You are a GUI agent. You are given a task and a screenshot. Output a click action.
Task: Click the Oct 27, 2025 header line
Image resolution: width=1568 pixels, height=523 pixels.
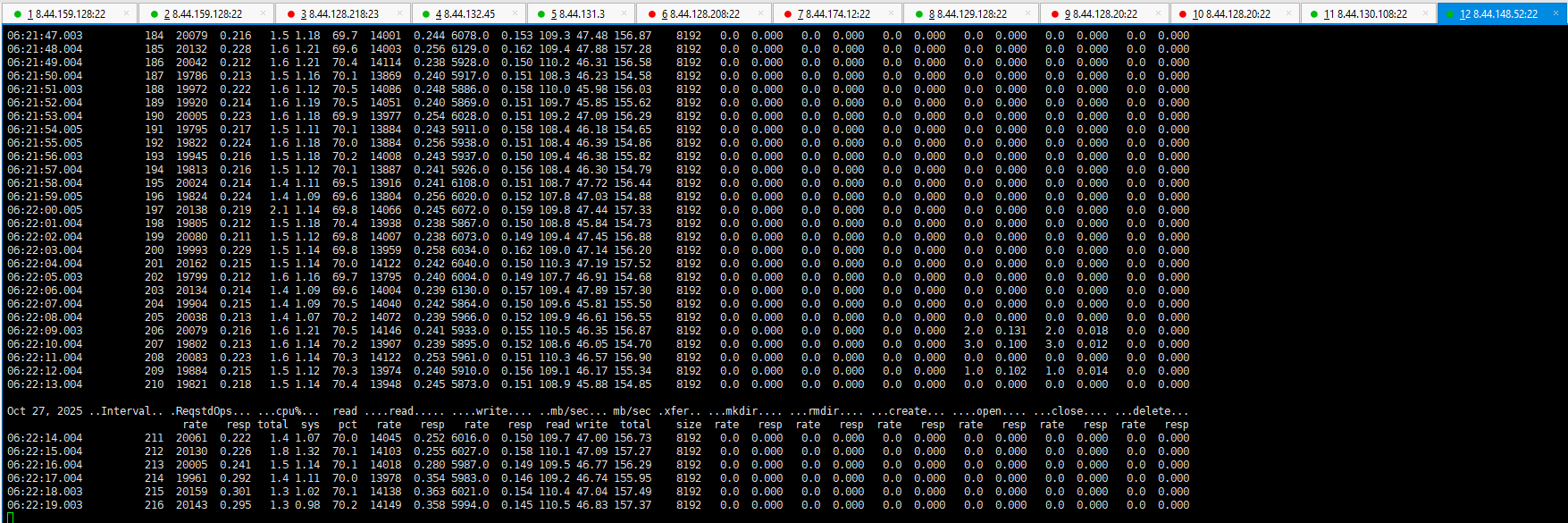pos(45,411)
